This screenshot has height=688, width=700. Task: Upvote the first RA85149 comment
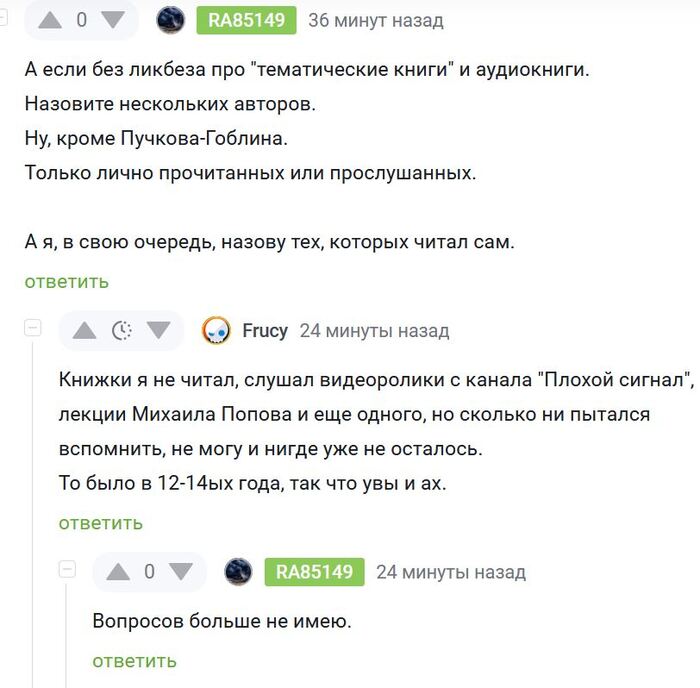tap(50, 20)
